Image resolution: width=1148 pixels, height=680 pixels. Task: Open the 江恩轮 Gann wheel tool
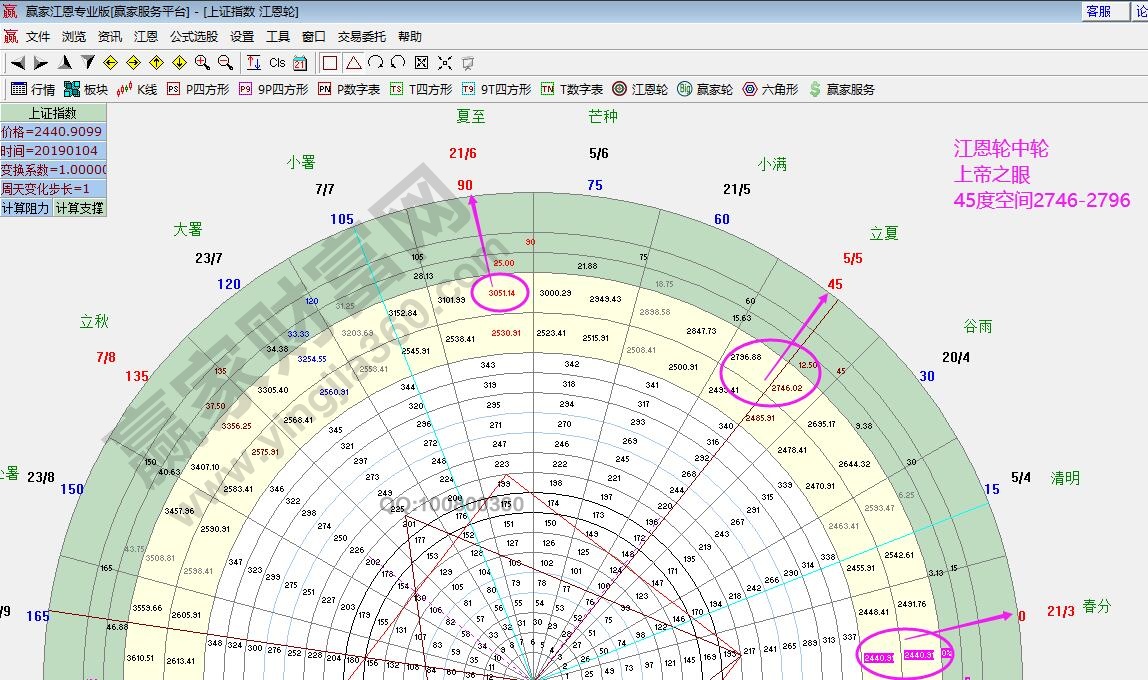pyautogui.click(x=640, y=89)
